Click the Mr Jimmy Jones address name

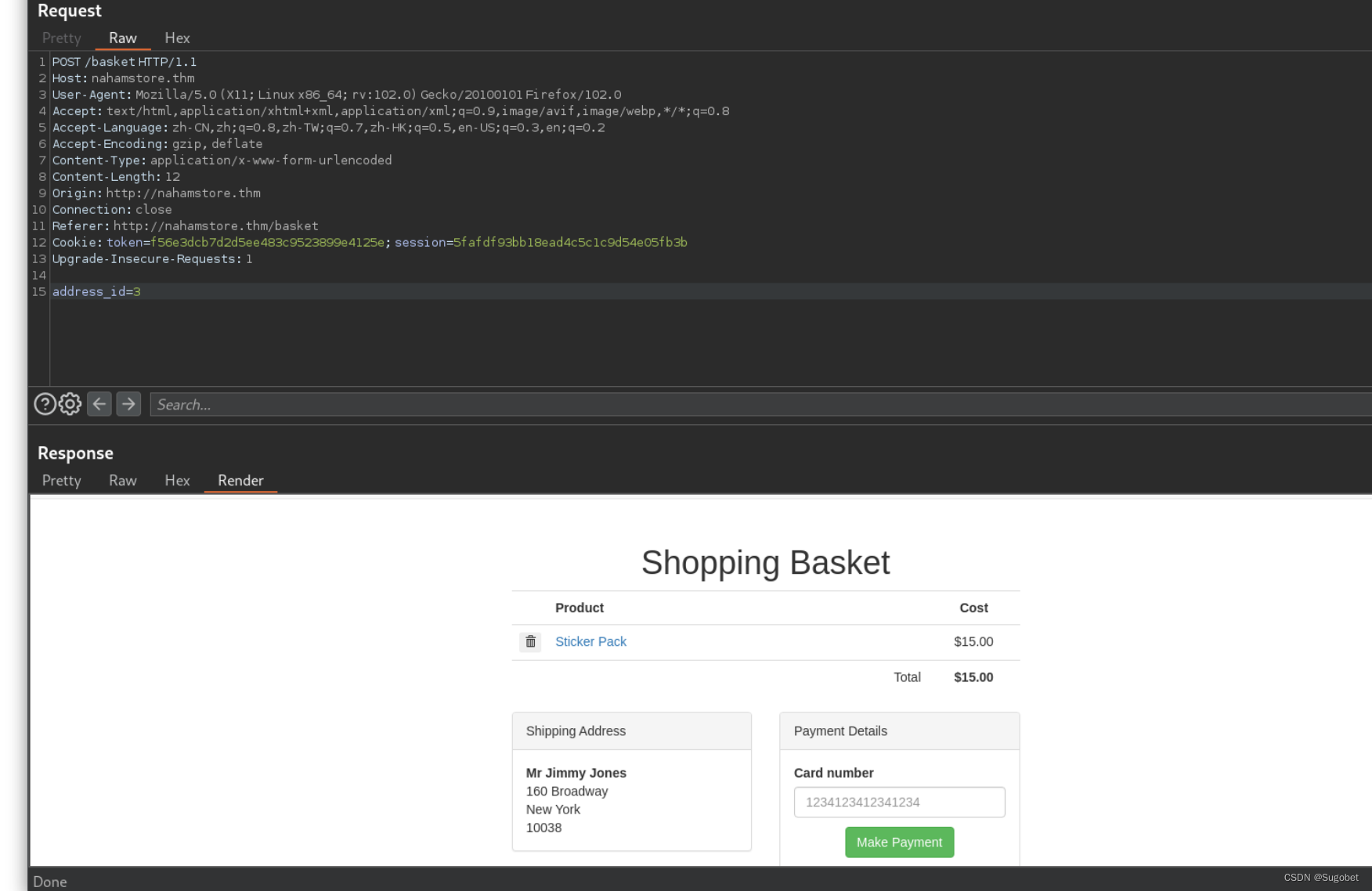(x=576, y=773)
